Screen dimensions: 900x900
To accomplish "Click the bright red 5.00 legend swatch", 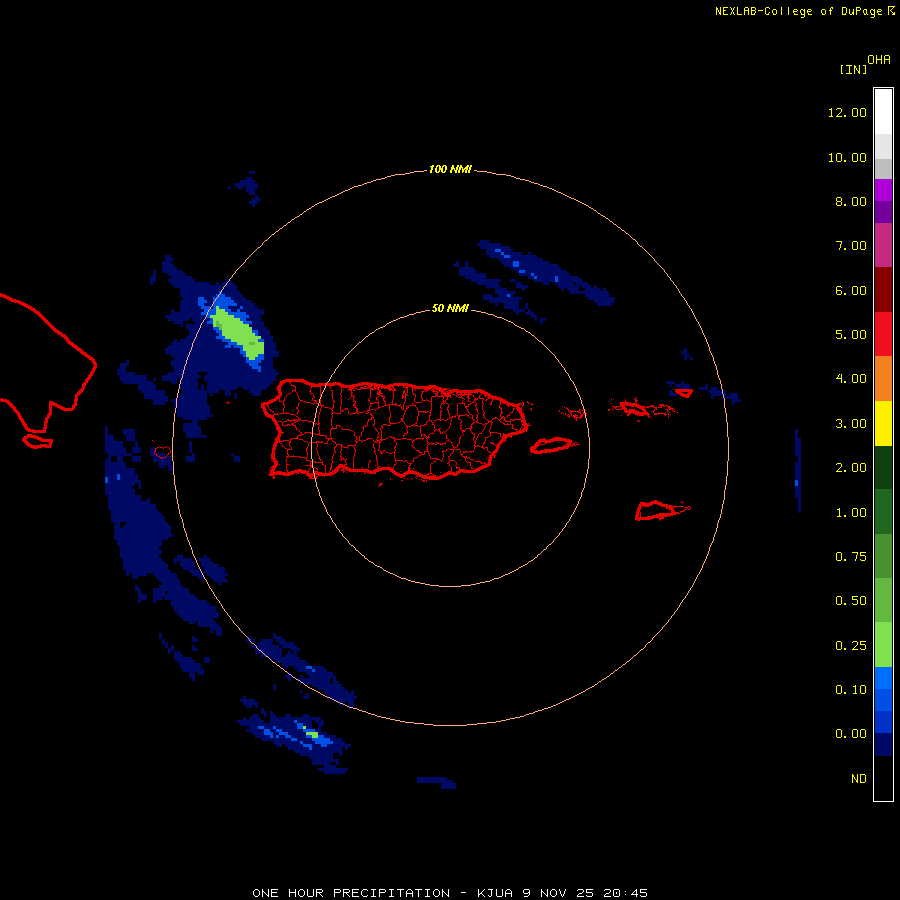I will [x=883, y=334].
